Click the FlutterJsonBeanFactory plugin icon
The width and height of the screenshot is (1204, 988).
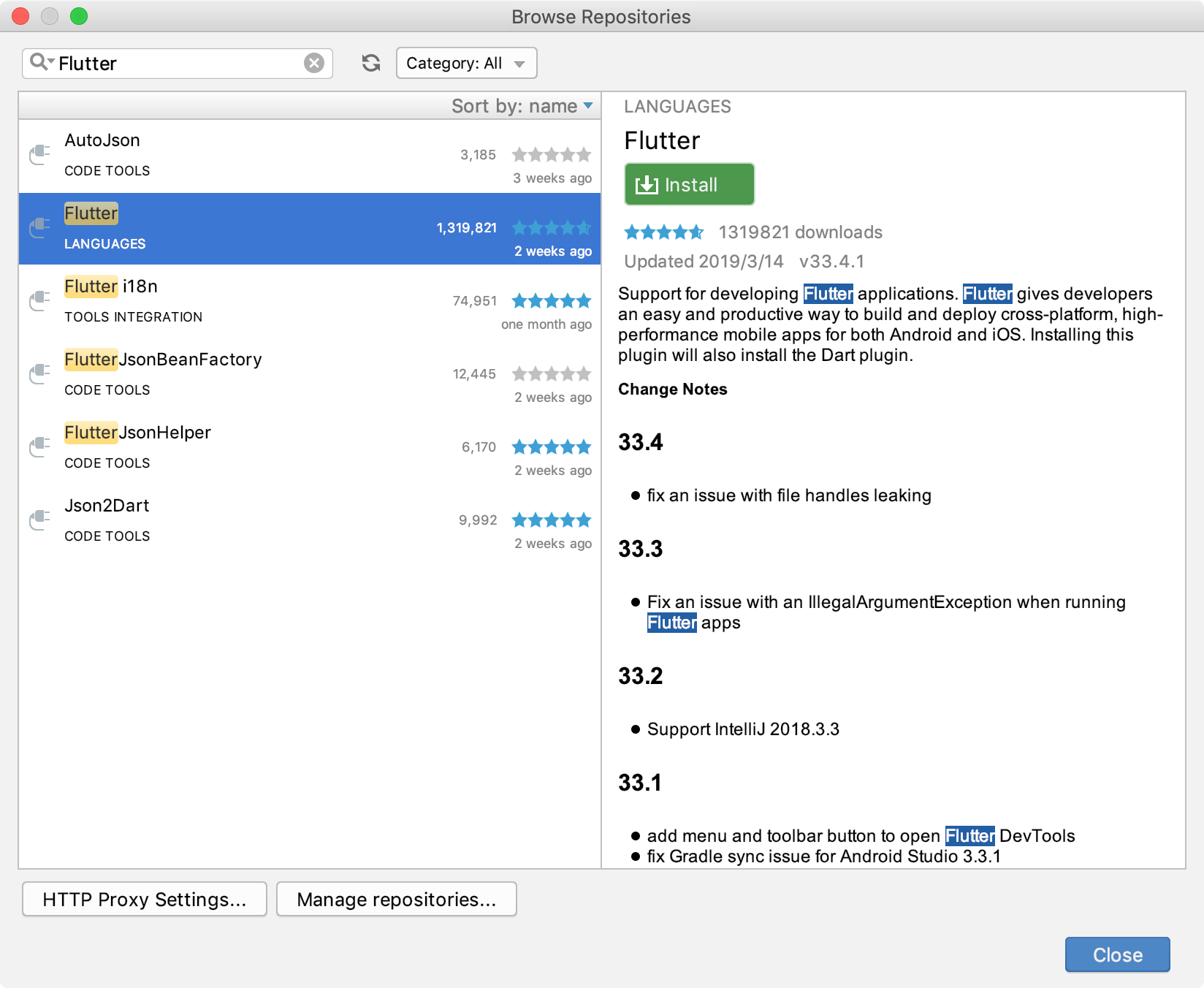39,373
